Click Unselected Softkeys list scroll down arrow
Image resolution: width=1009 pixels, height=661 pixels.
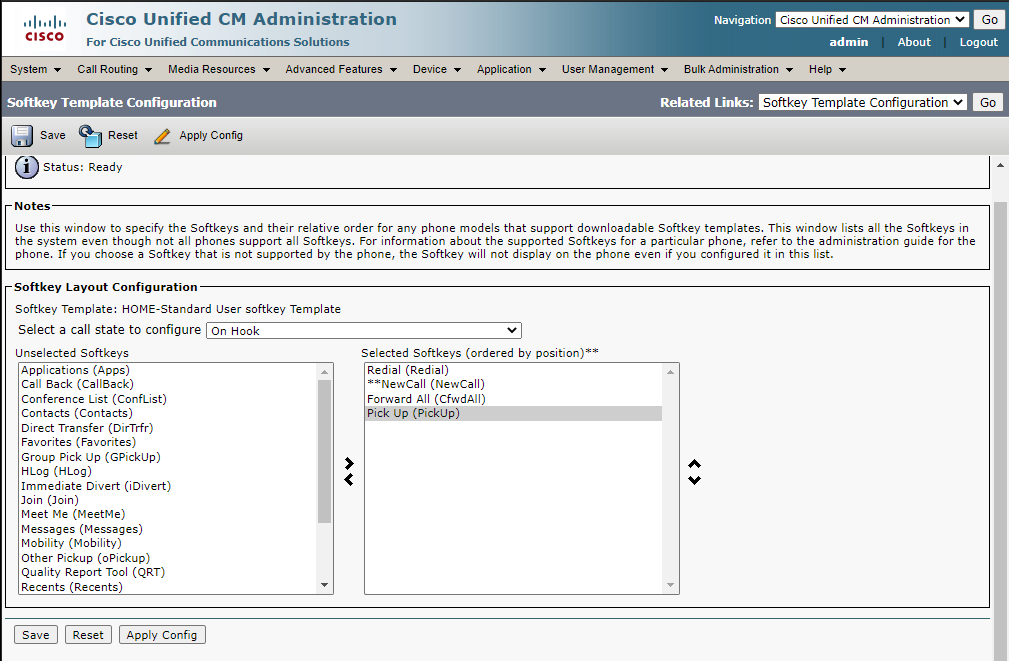pyautogui.click(x=325, y=585)
